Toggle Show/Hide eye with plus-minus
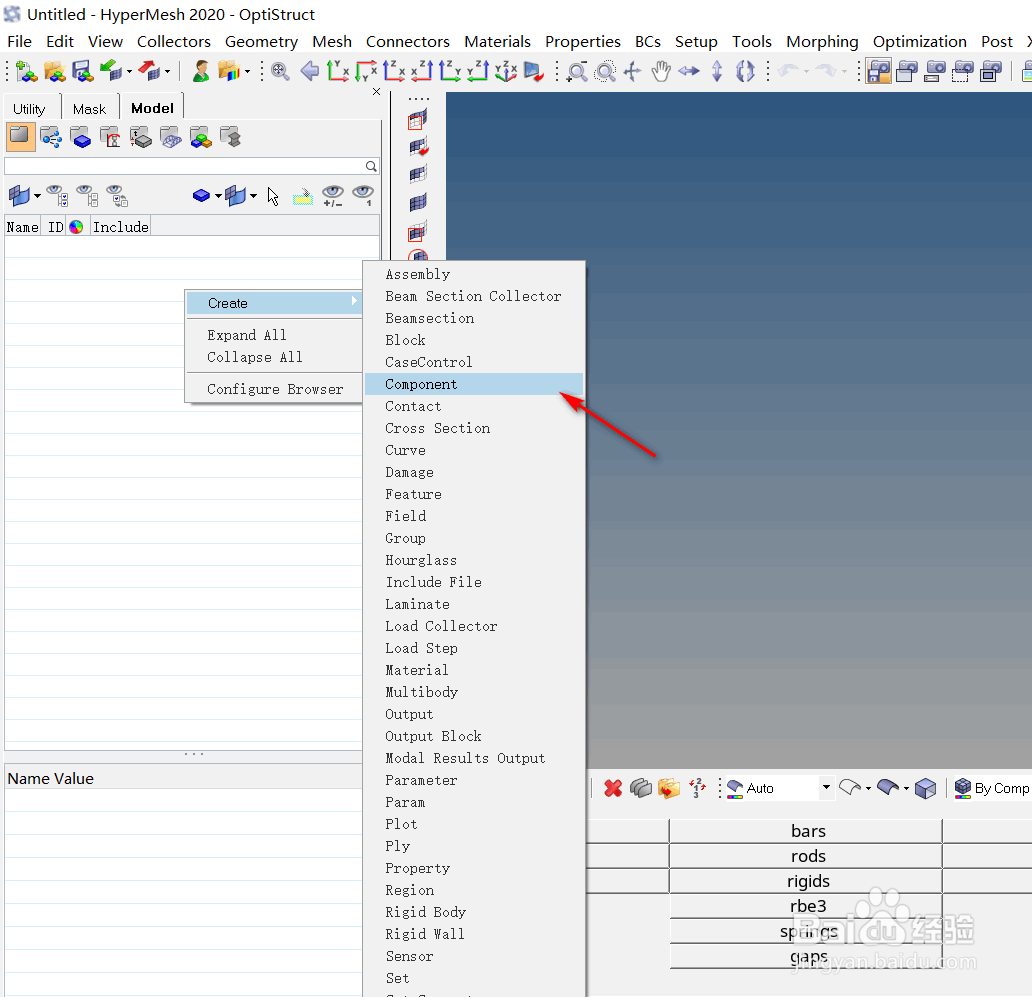Viewport: 1032px width, 997px height. click(333, 195)
